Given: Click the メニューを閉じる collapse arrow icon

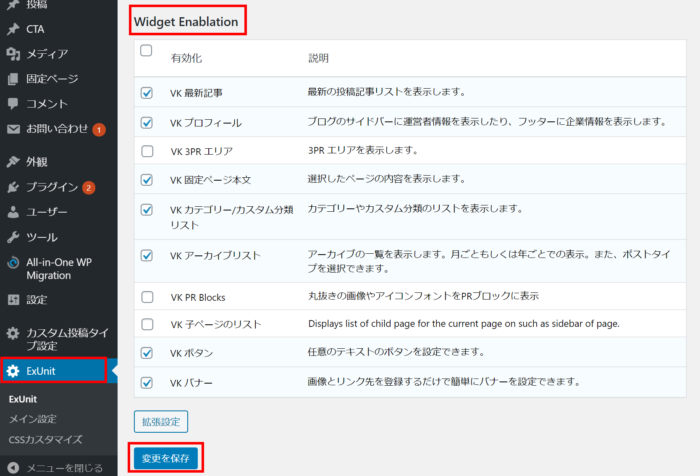Looking at the screenshot, I should pyautogui.click(x=13, y=468).
